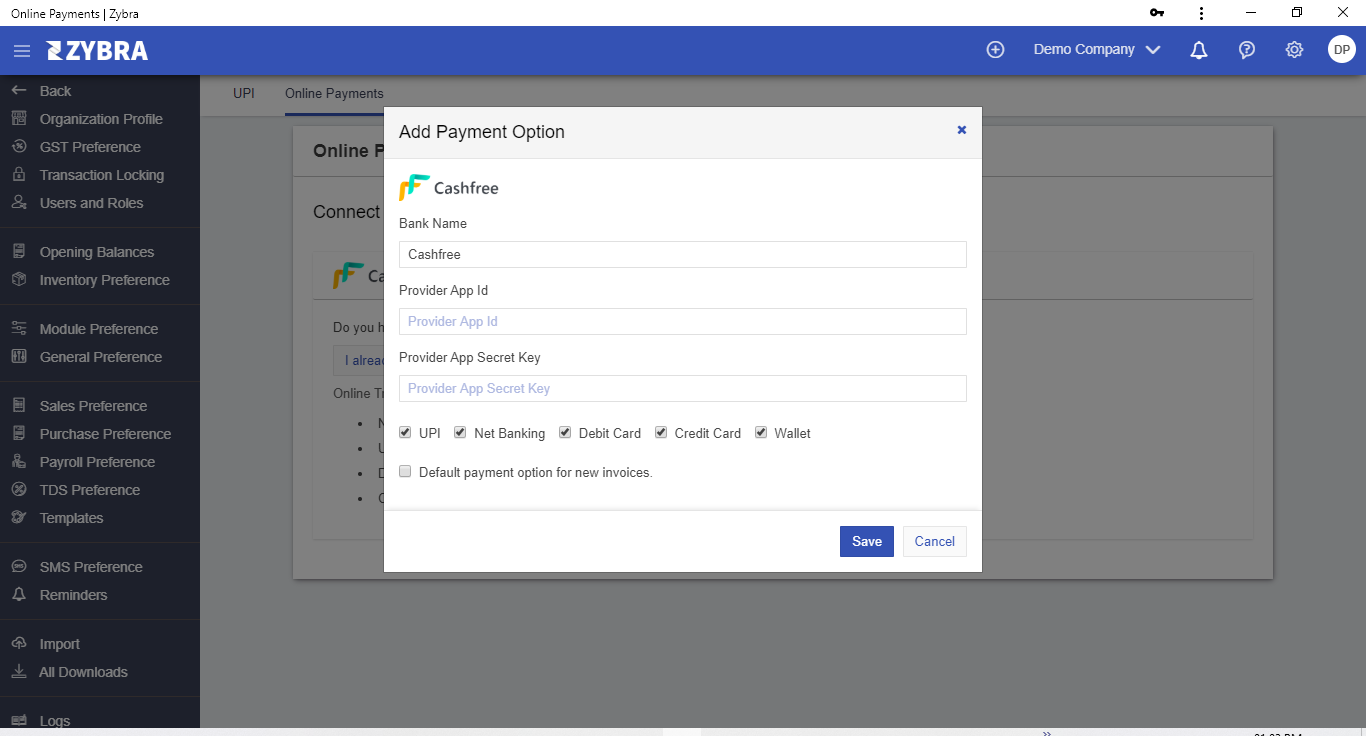Click the quick-add plus circle icon
Viewport: 1366px width, 736px height.
995,49
